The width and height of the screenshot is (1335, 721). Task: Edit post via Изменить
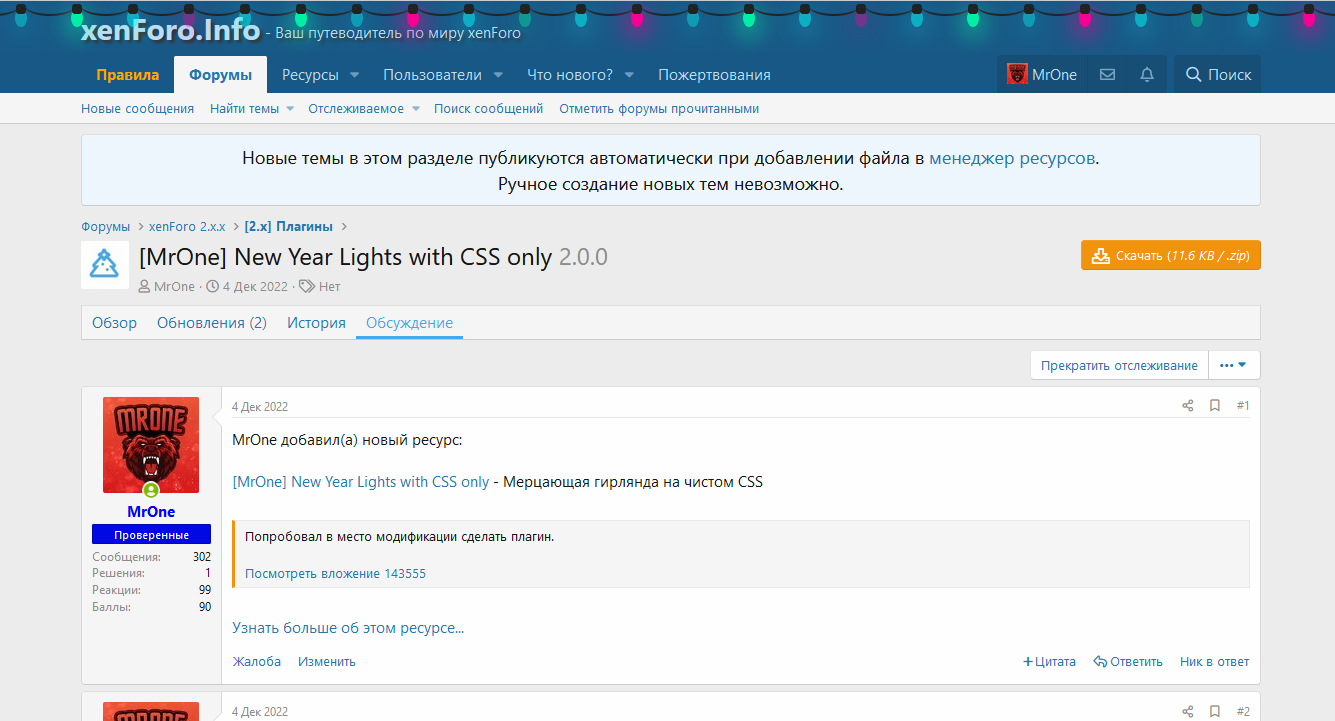pyautogui.click(x=327, y=662)
